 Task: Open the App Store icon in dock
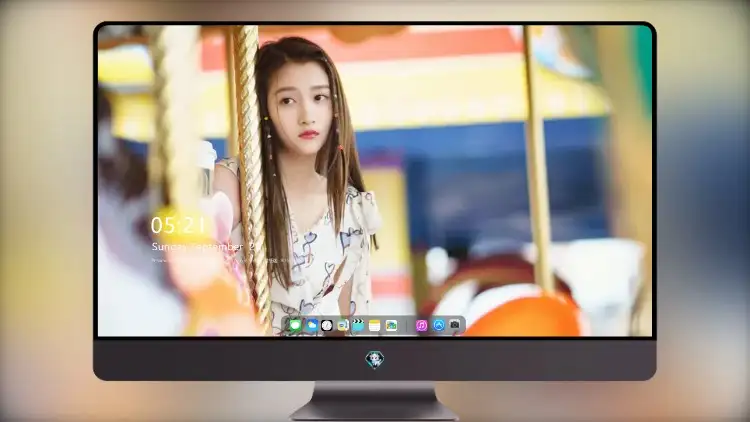[439, 325]
